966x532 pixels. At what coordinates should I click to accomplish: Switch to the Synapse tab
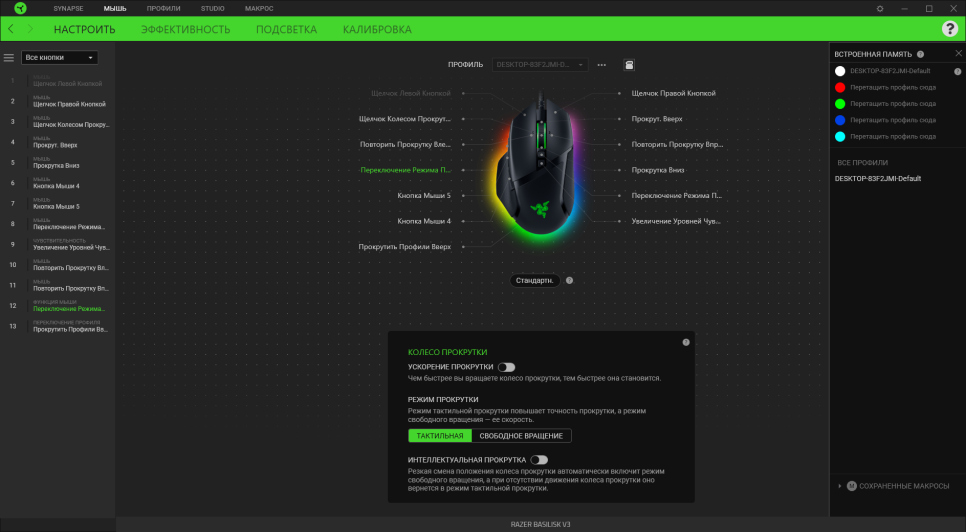point(68,9)
